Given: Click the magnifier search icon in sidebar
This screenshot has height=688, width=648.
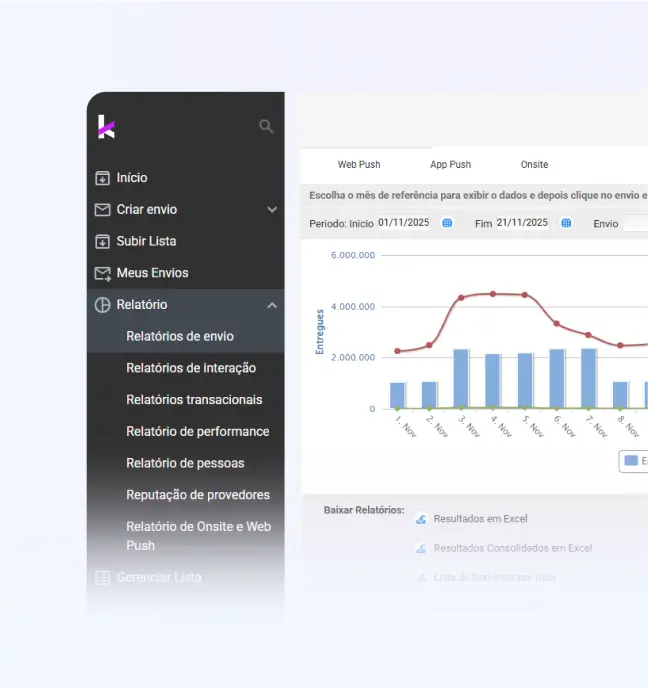Looking at the screenshot, I should pos(266,126).
